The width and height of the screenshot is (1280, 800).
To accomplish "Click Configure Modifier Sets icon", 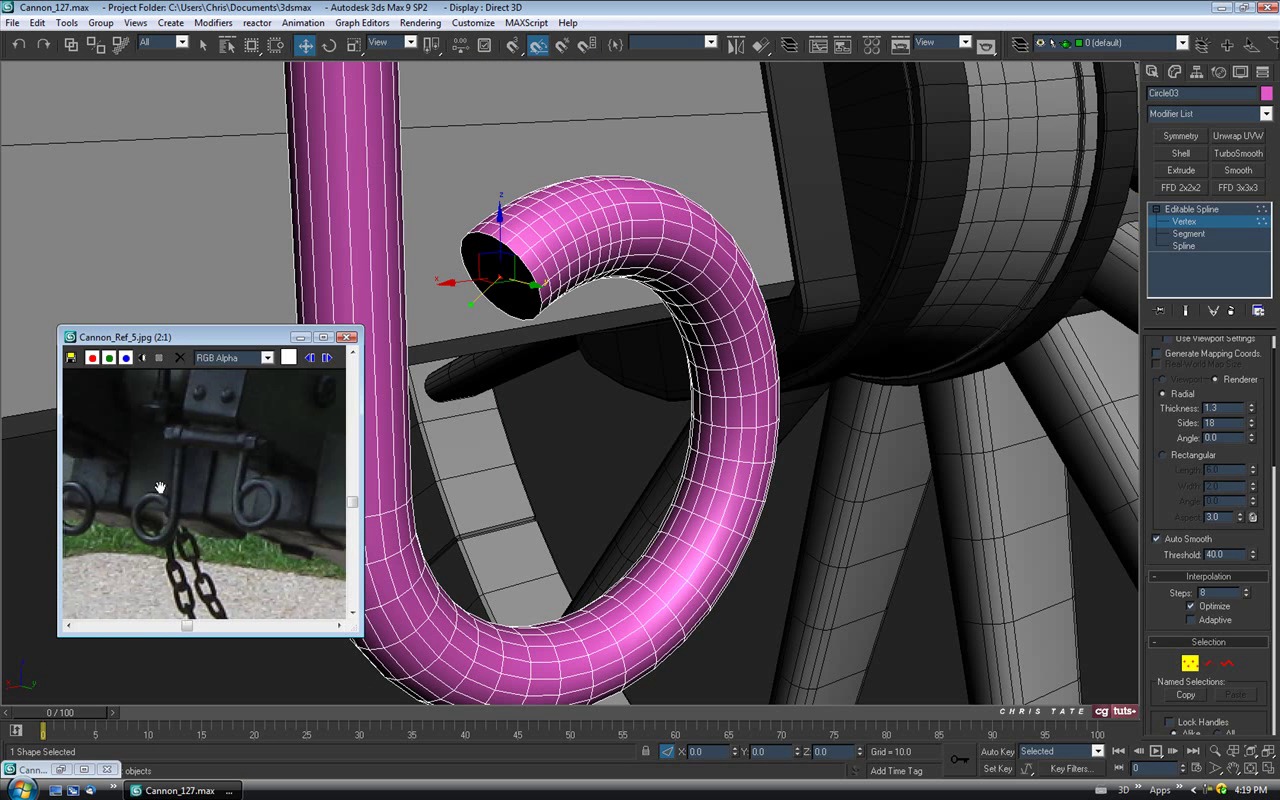I will (1258, 311).
